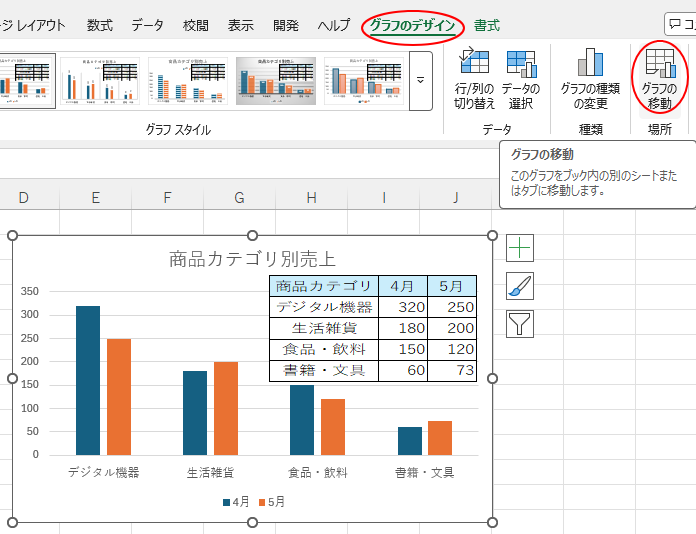The width and height of the screenshot is (696, 534).
Task: Open chart elements plus button
Action: tap(520, 248)
